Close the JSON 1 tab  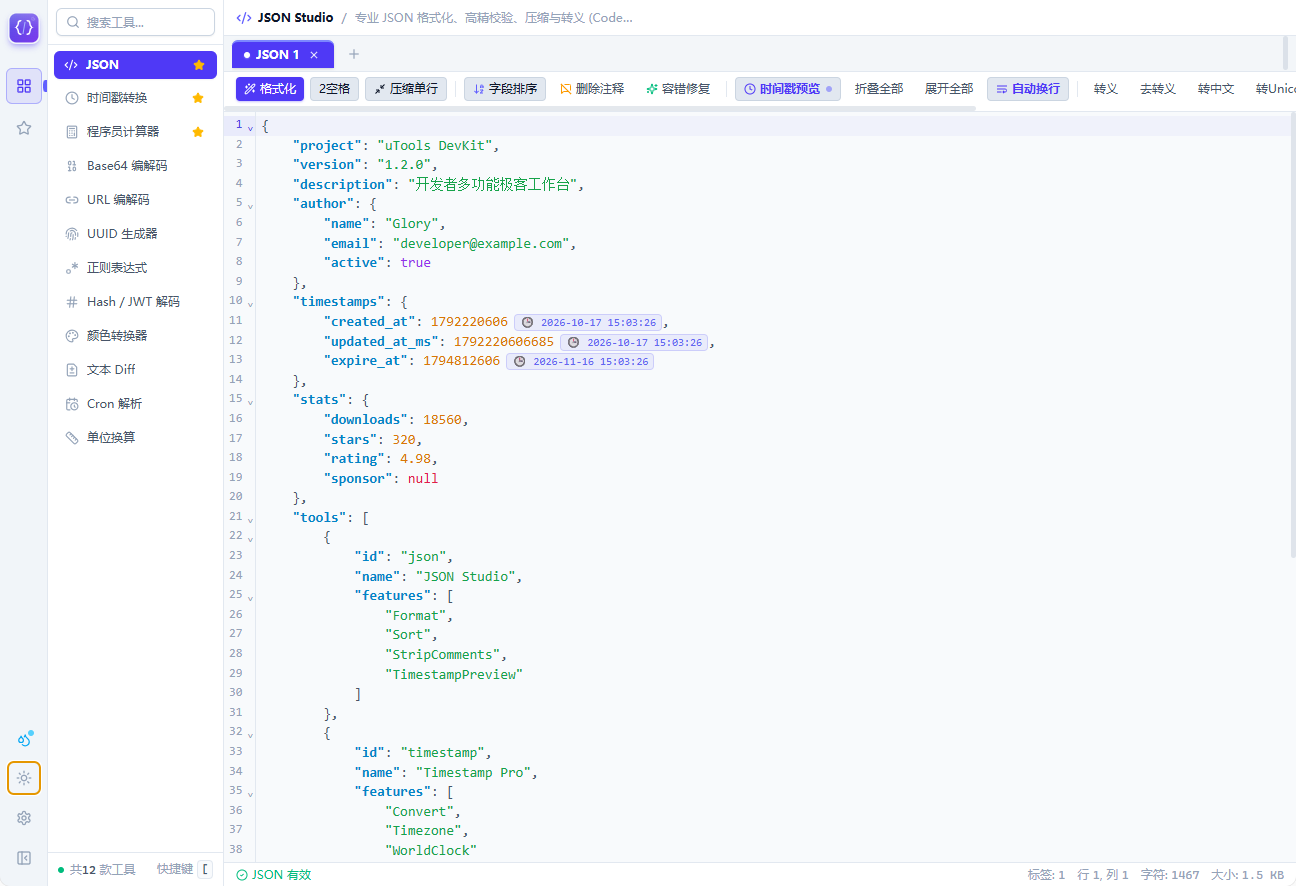314,55
